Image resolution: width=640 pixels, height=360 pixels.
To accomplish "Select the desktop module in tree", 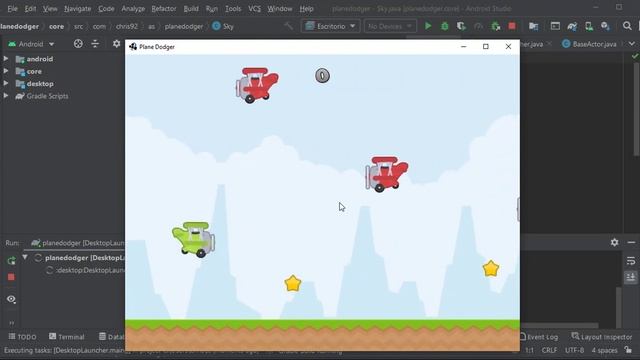I will pos(40,84).
